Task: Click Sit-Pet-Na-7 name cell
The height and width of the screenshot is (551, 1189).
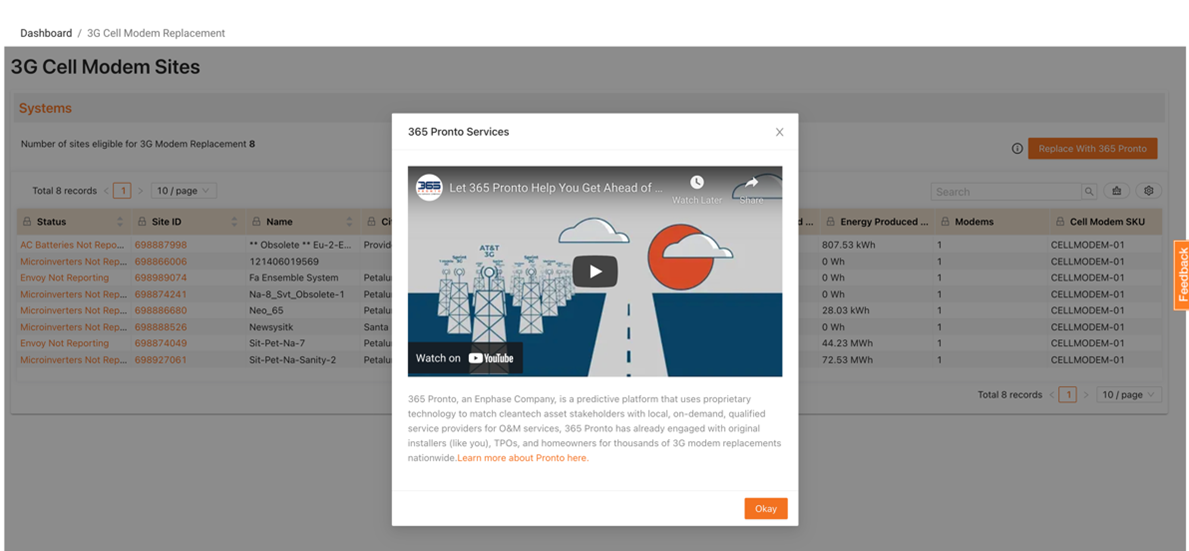Action: tap(277, 343)
